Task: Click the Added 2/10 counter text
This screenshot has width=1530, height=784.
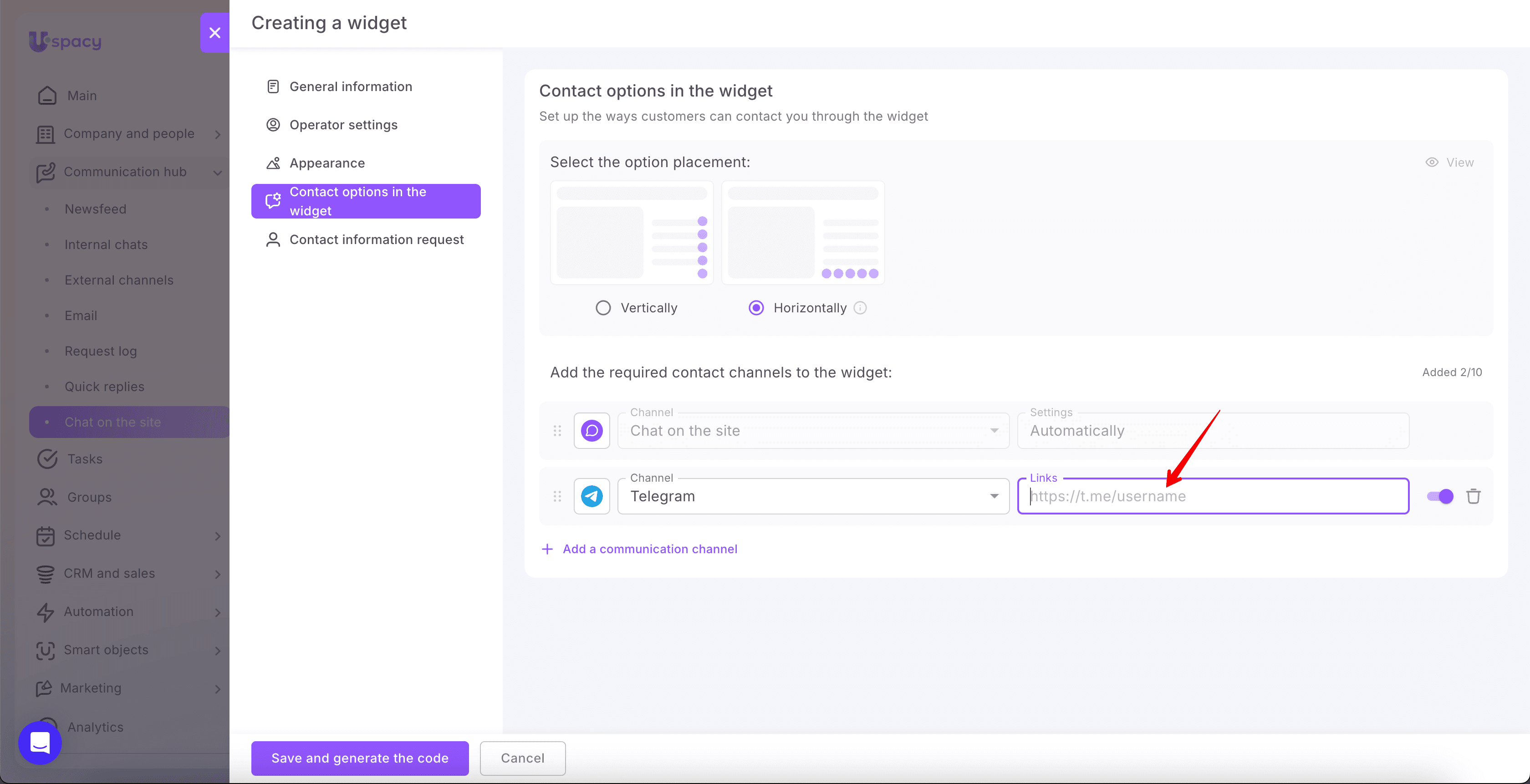Action: coord(1452,372)
